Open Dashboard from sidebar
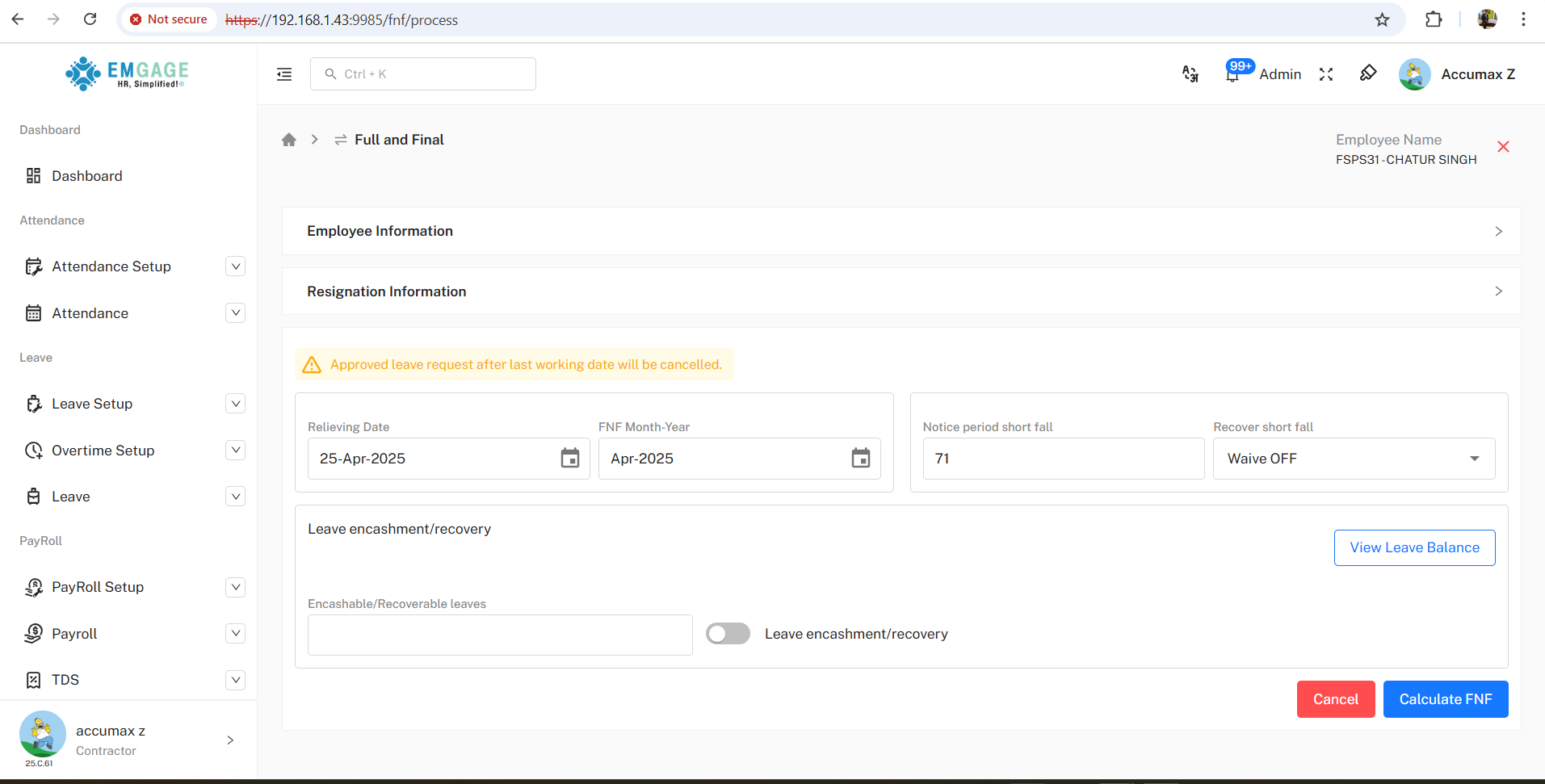Image resolution: width=1545 pixels, height=784 pixels. point(86,176)
